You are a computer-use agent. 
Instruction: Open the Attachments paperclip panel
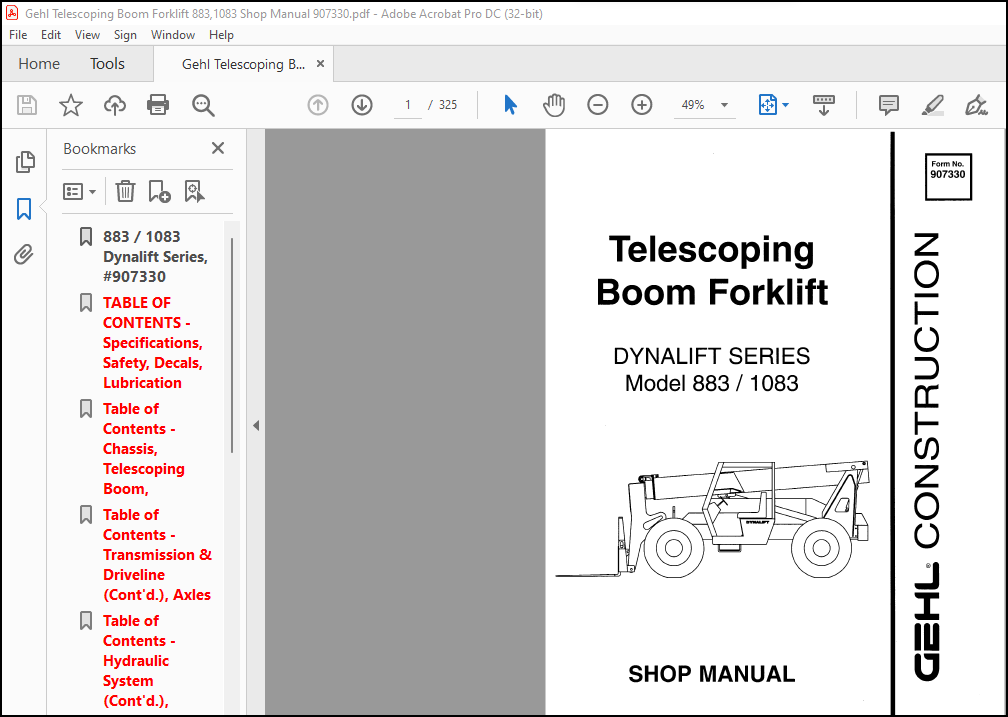[24, 255]
